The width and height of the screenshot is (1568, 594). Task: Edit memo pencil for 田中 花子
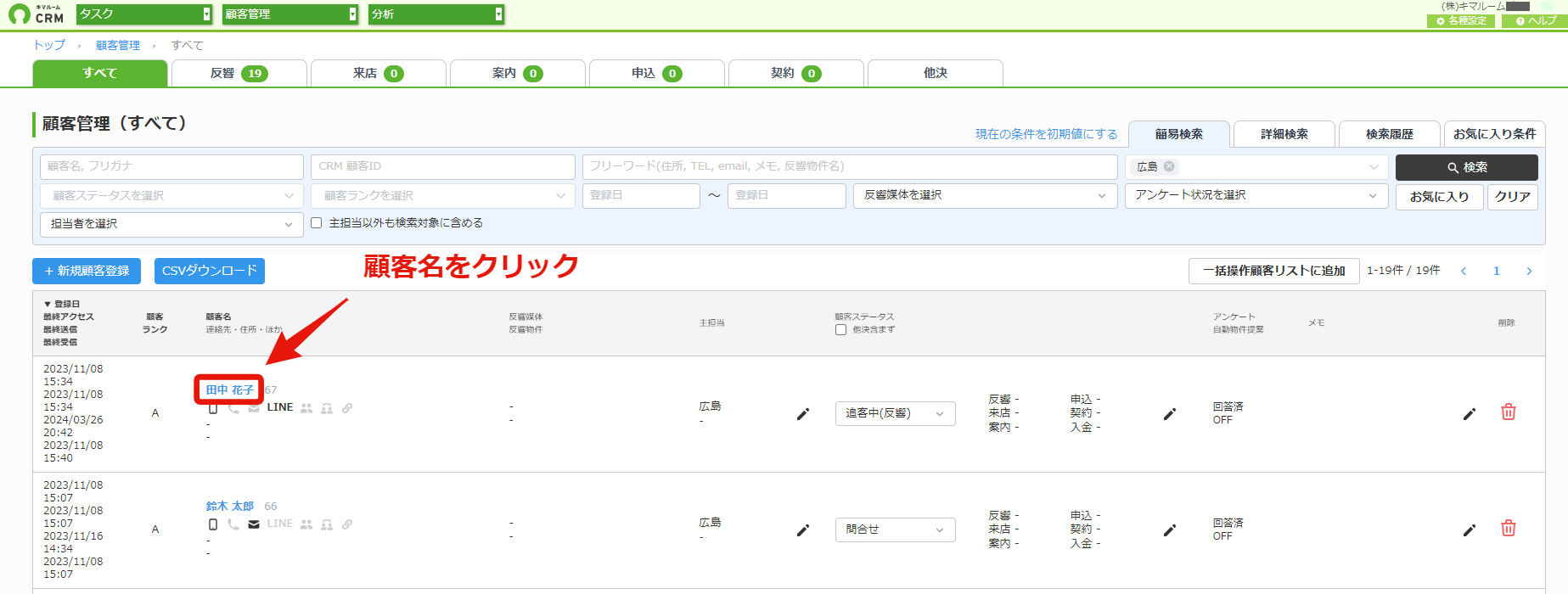coord(1470,414)
